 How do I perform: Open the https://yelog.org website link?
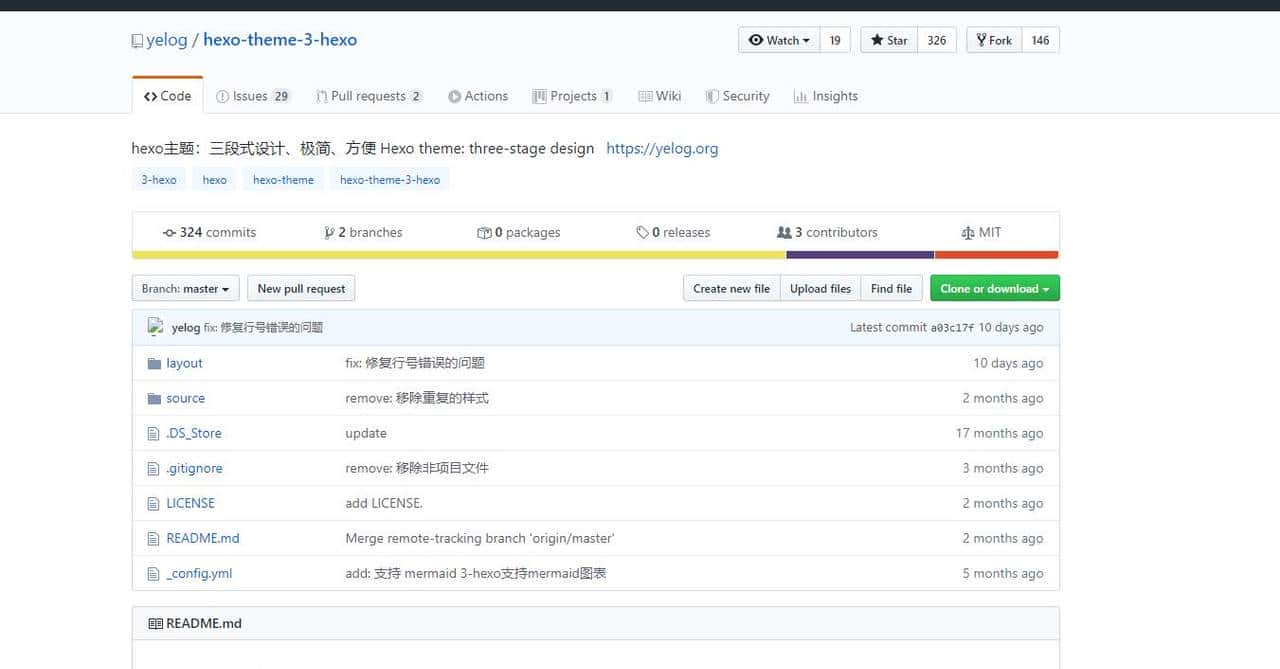(x=662, y=148)
